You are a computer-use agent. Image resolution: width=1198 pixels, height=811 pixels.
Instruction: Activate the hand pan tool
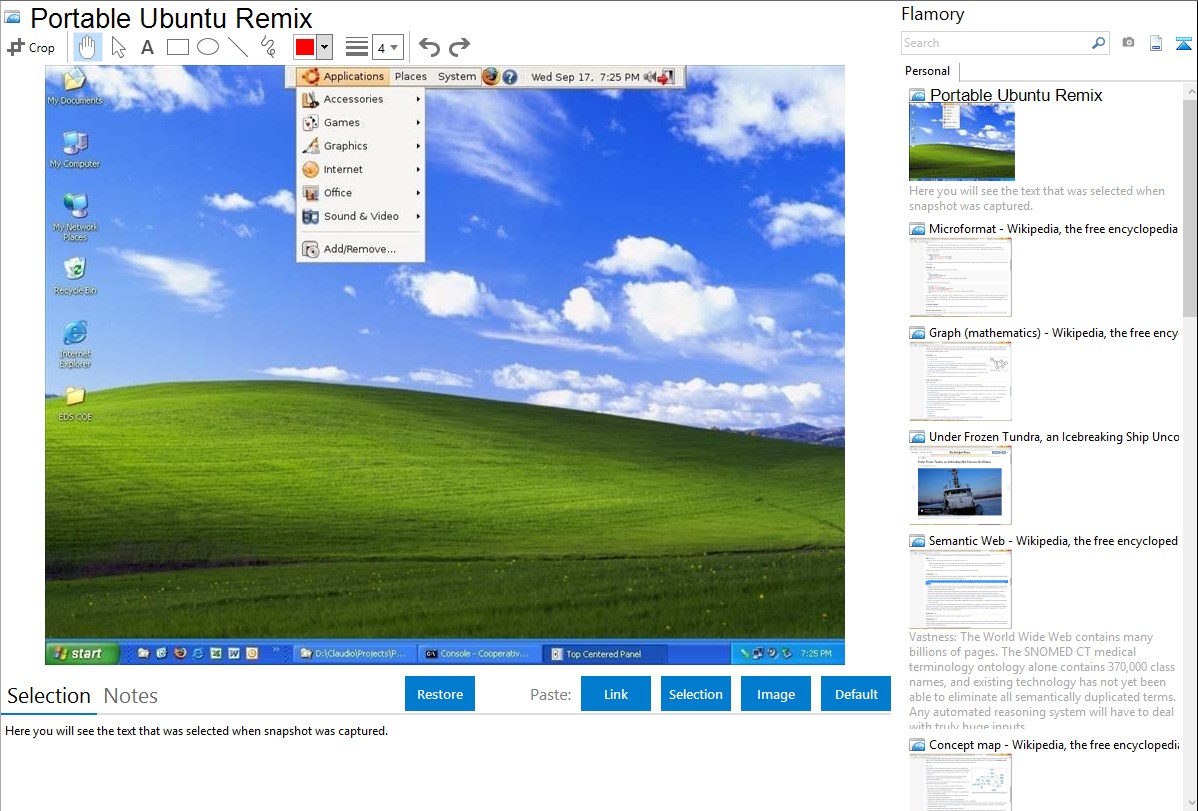pyautogui.click(x=87, y=47)
